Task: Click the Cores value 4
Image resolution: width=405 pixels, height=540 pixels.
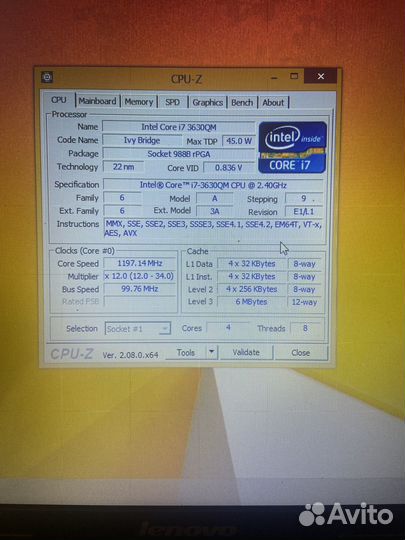Action: 228,328
